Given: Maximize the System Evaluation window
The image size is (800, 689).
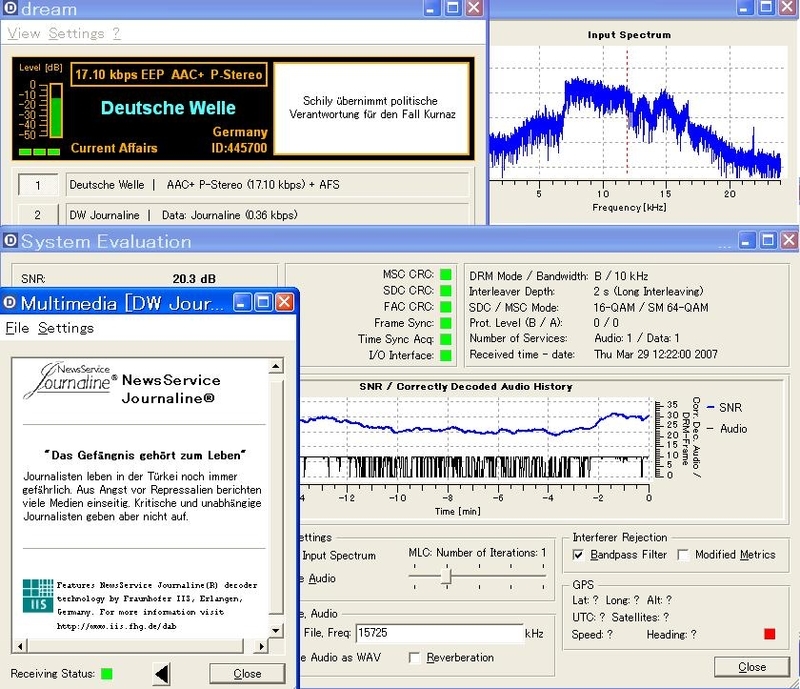Looking at the screenshot, I should coord(768,240).
